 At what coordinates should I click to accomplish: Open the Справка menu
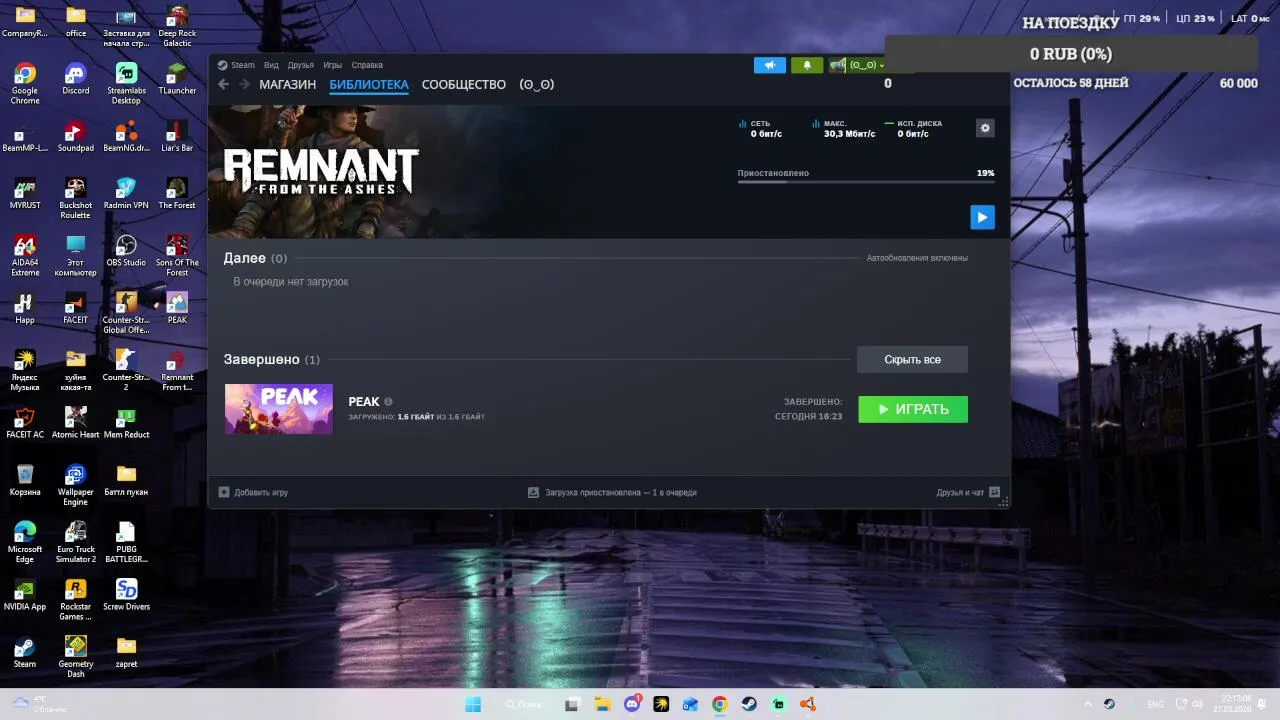point(367,65)
